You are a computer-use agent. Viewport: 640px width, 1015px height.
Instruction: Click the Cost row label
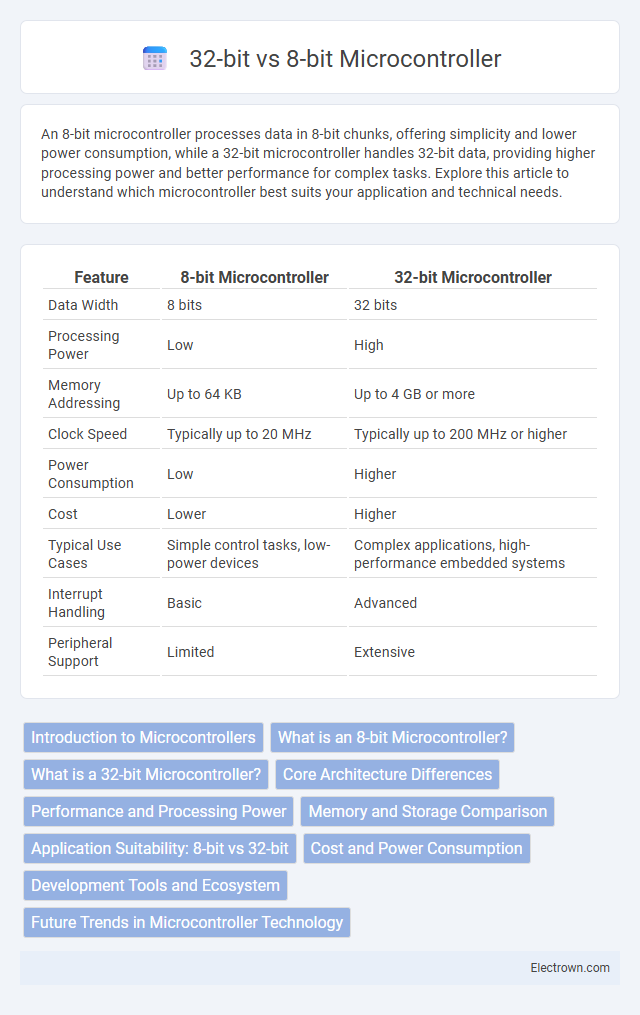click(63, 514)
